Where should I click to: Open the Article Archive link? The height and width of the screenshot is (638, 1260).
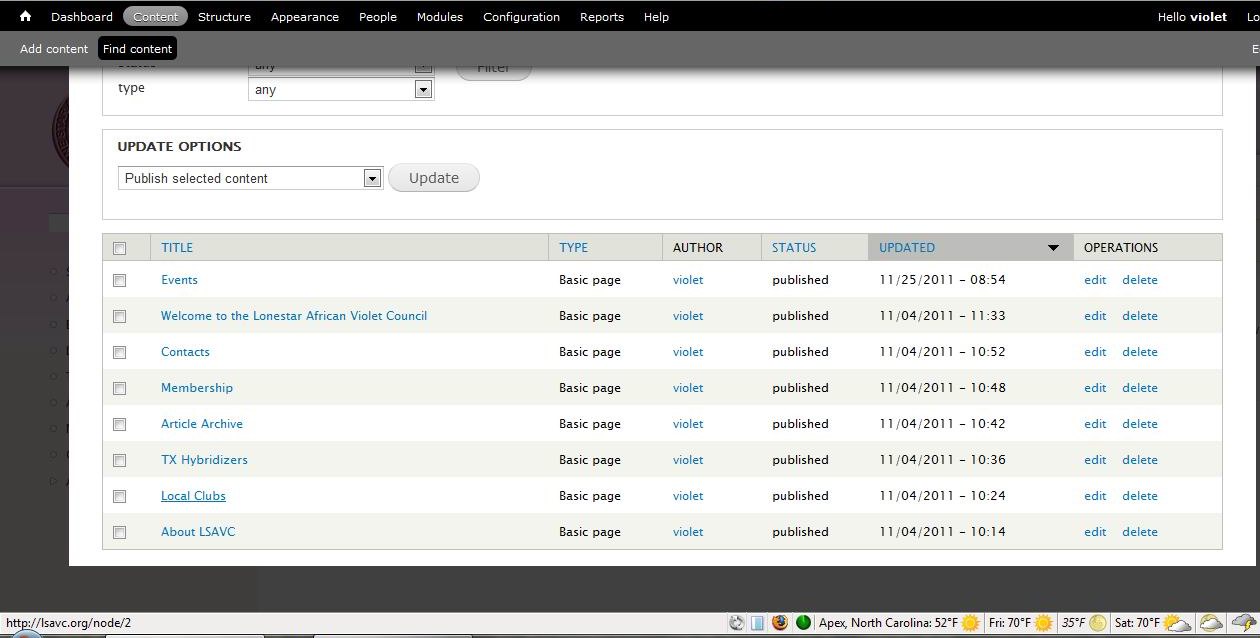202,424
